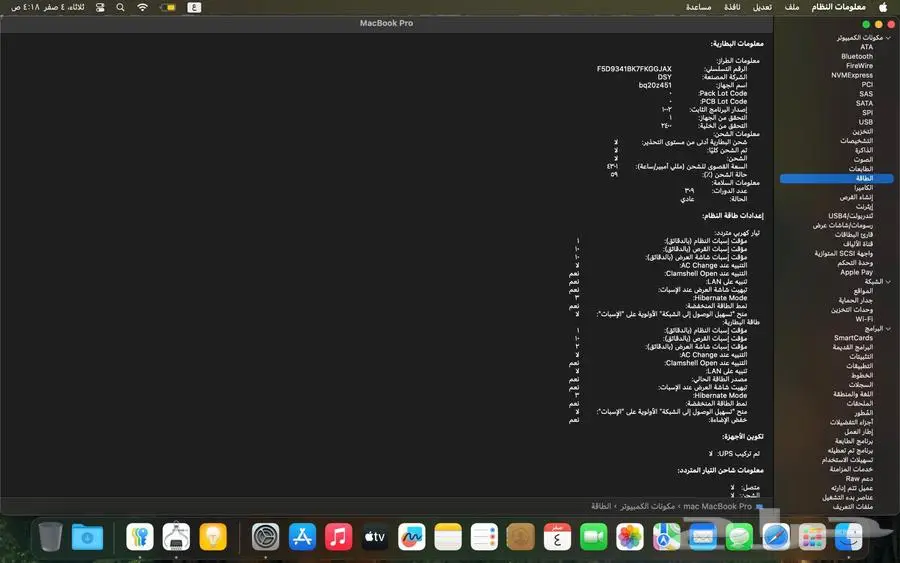
Task: Select Wi-Fi under الشبكة in the sidebar
Action: [x=864, y=319]
